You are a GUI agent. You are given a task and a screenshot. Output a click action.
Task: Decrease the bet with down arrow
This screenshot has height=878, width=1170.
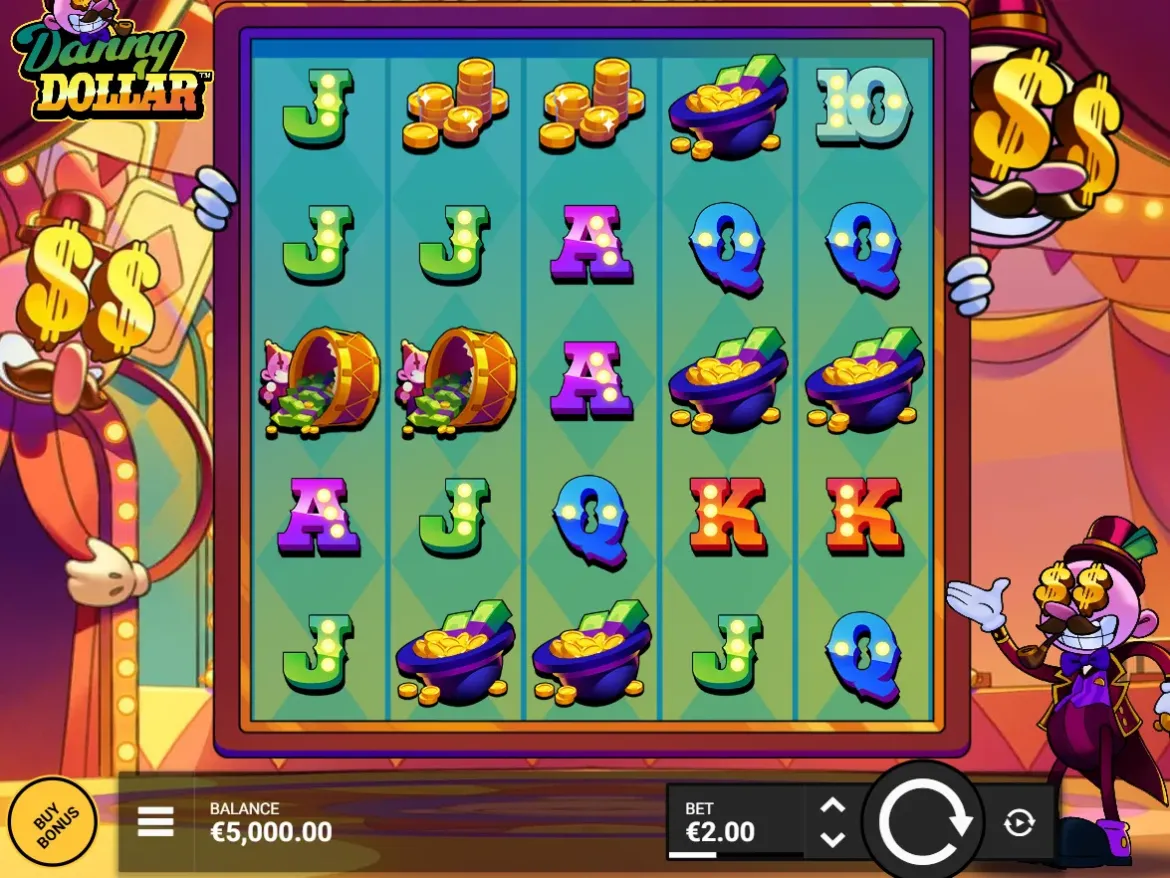833,838
